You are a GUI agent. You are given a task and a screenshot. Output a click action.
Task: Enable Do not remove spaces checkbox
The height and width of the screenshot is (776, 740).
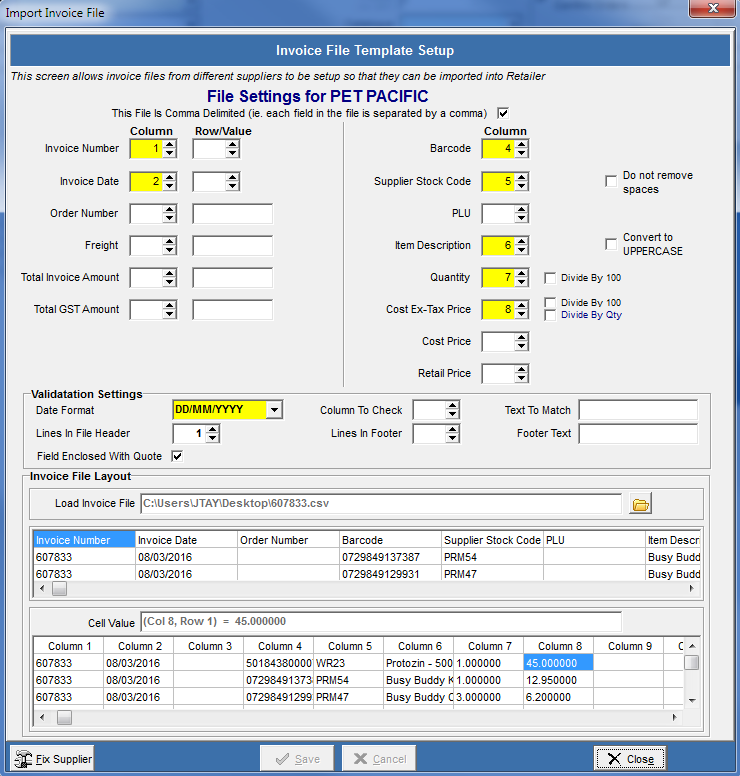611,181
